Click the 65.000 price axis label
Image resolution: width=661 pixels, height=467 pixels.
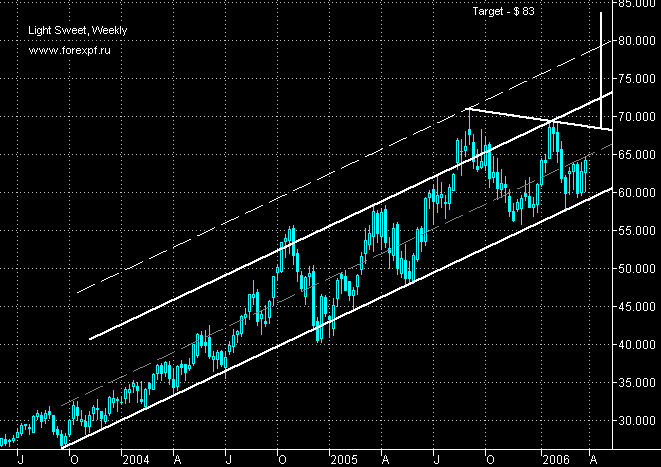637,155
